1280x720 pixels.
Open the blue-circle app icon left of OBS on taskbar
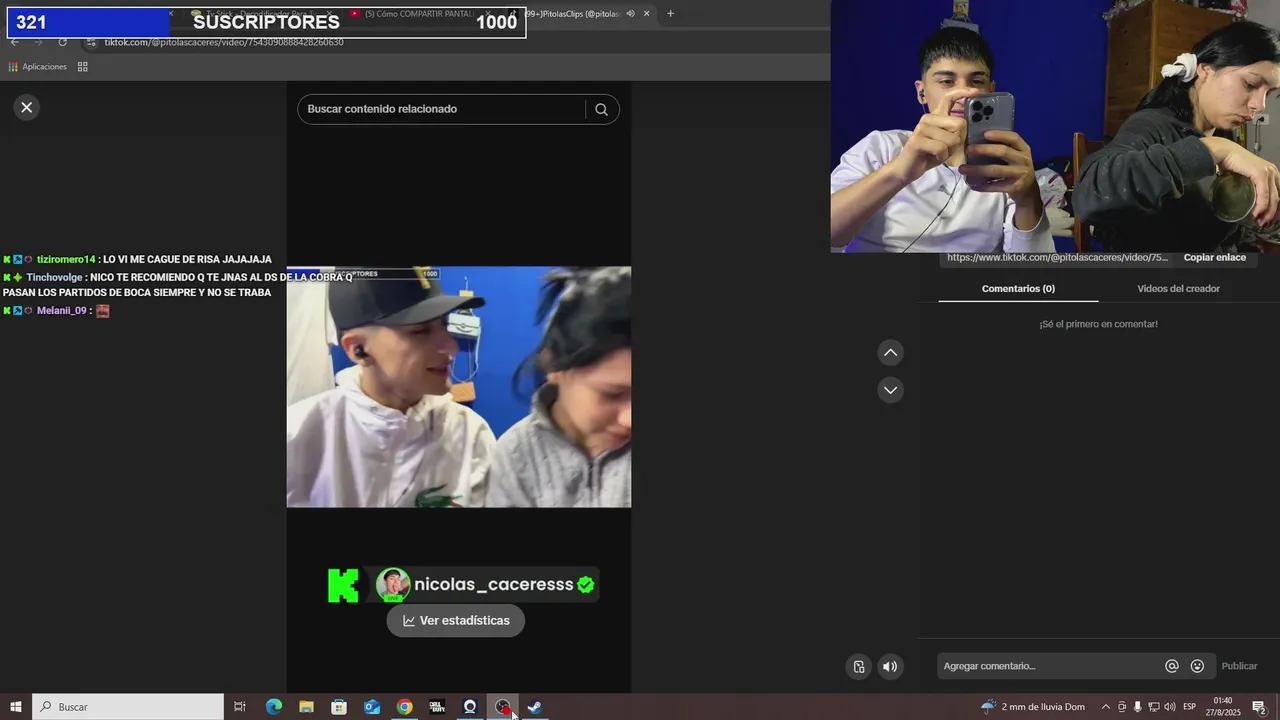click(x=470, y=707)
